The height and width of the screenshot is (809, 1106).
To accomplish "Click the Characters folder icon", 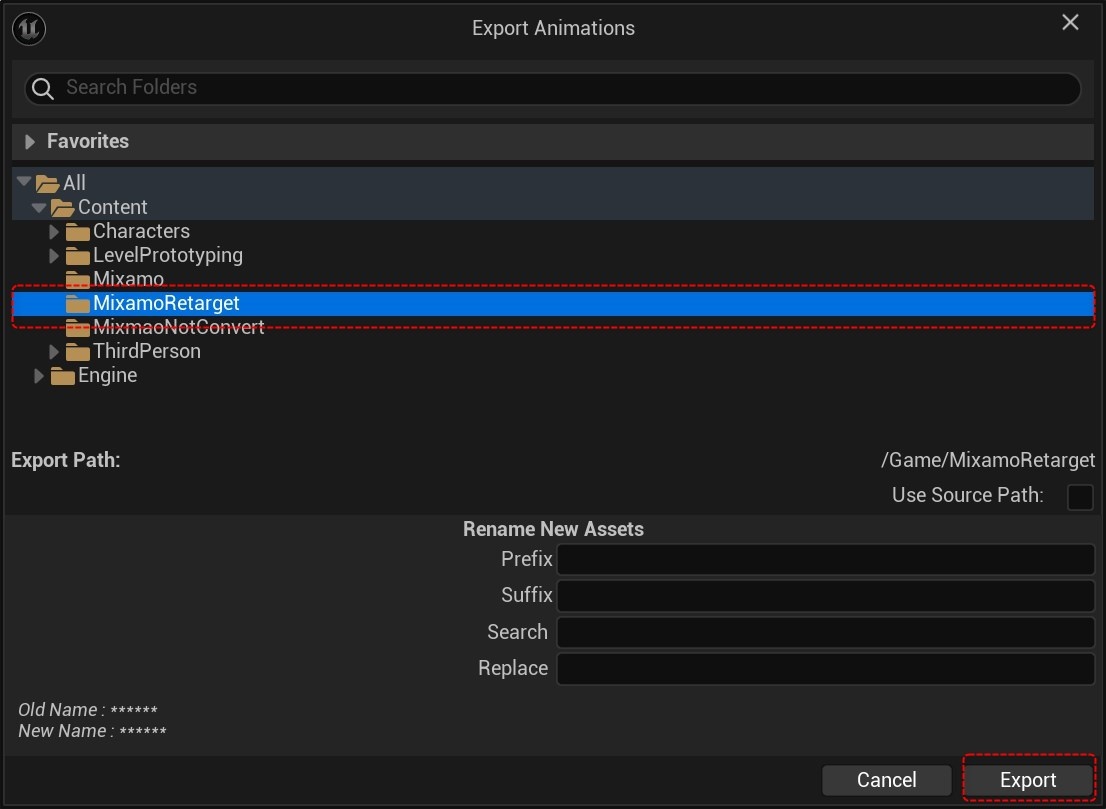I will (78, 232).
